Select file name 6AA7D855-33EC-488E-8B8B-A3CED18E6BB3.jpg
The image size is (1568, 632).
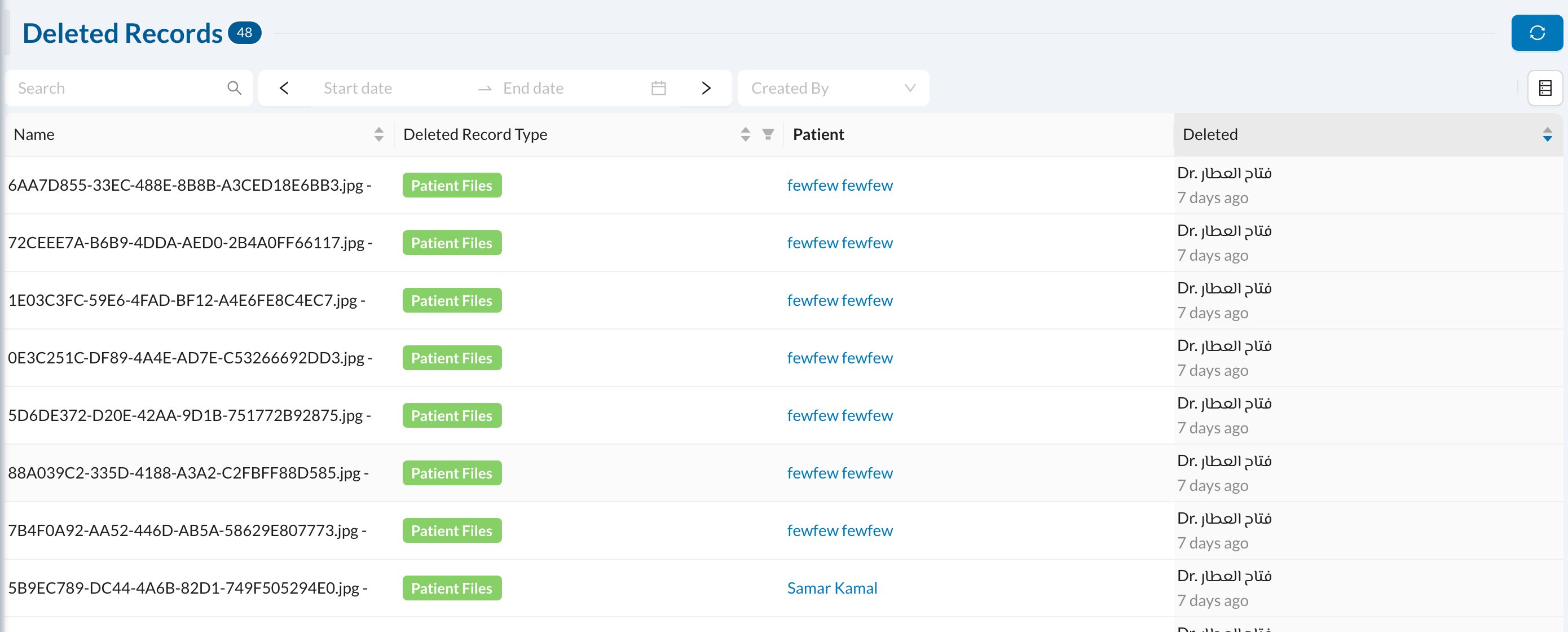(x=186, y=185)
